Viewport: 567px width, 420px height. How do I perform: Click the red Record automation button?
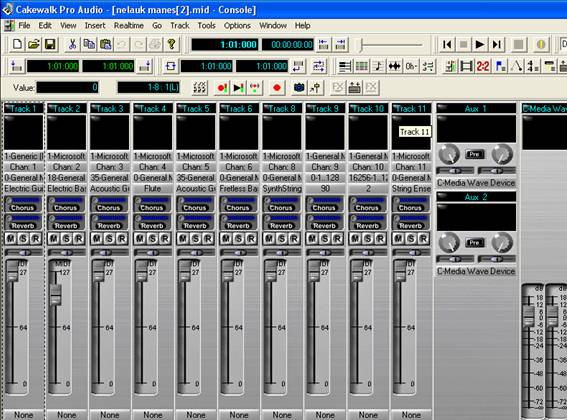(277, 88)
